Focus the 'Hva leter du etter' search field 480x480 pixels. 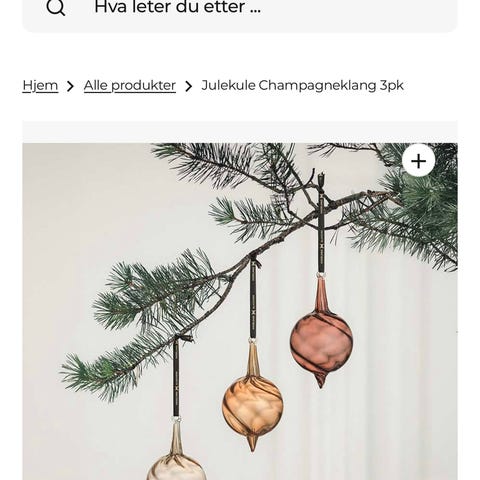[x=240, y=12]
